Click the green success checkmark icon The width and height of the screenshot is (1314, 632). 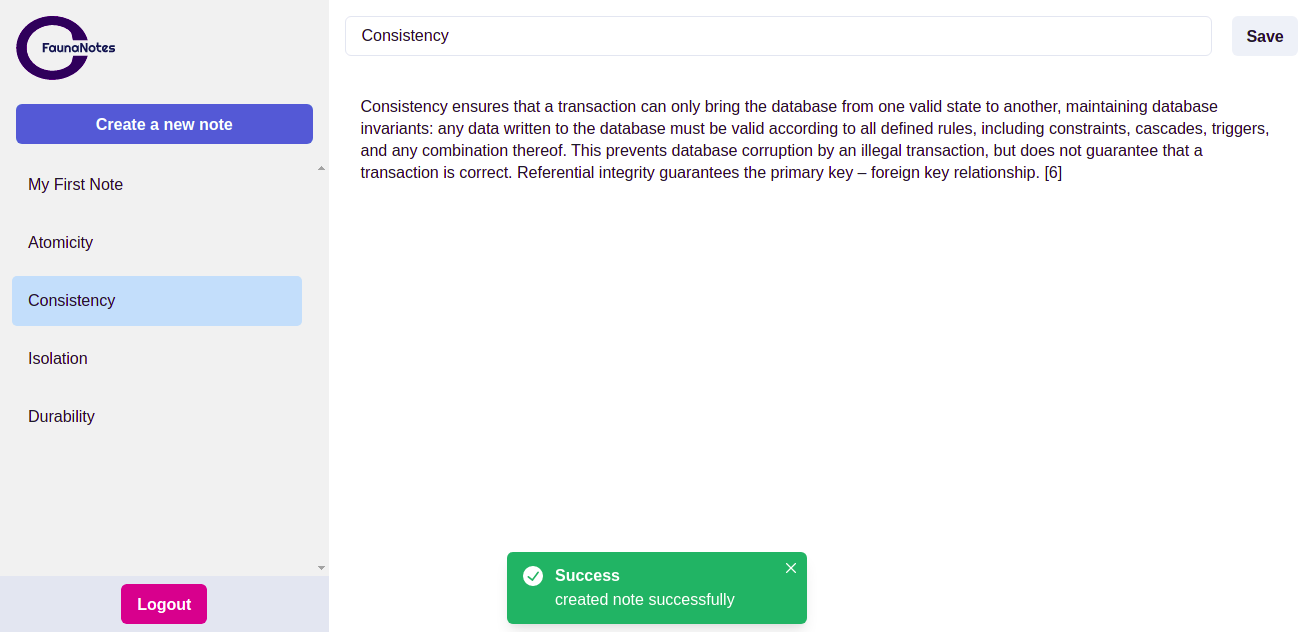(x=533, y=576)
